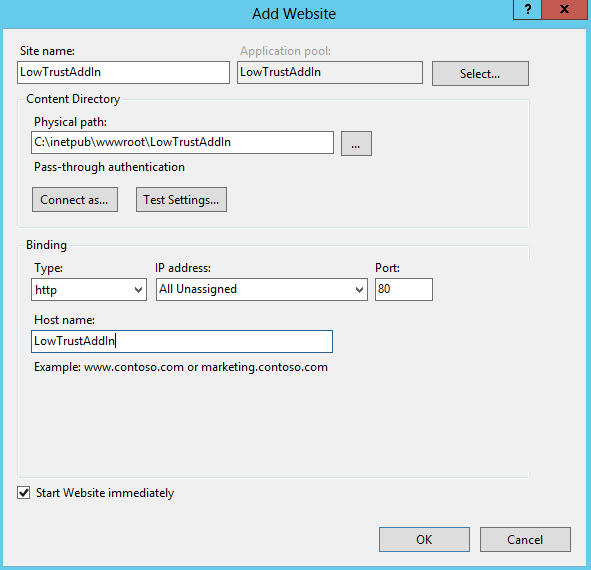
Task: Click the http type dropdown arrow
Action: 138,290
